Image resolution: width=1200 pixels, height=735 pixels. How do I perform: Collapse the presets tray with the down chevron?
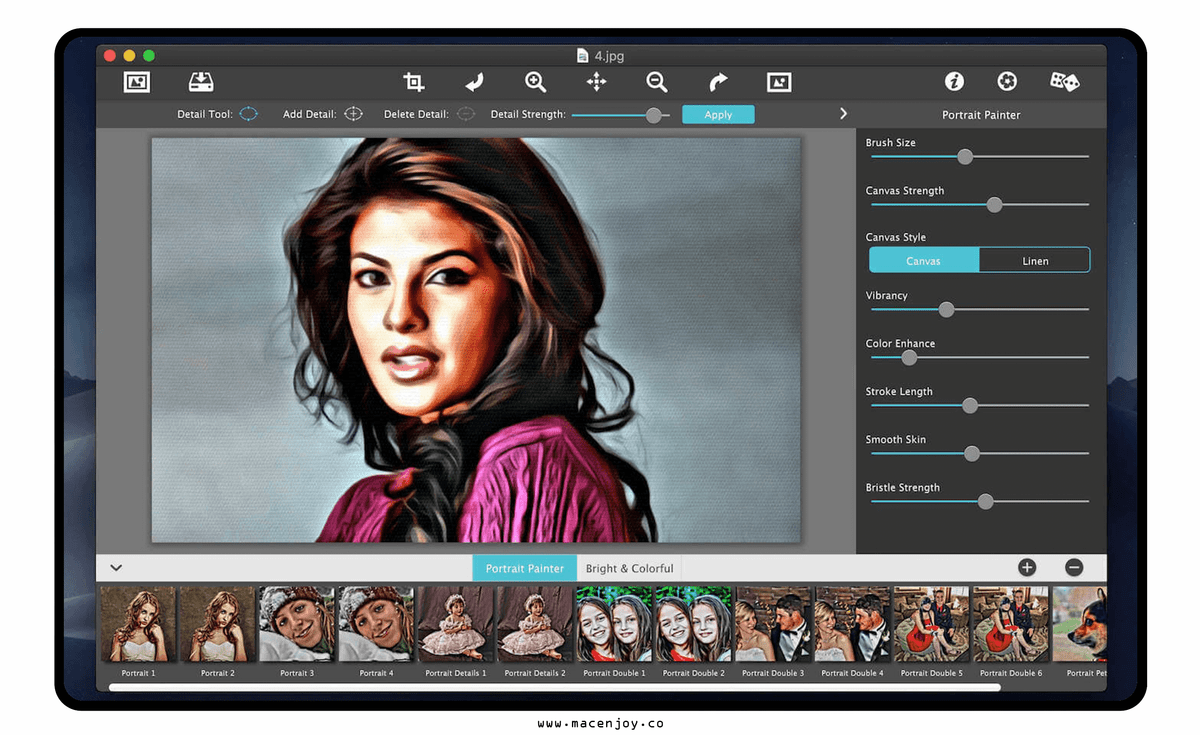click(x=116, y=568)
